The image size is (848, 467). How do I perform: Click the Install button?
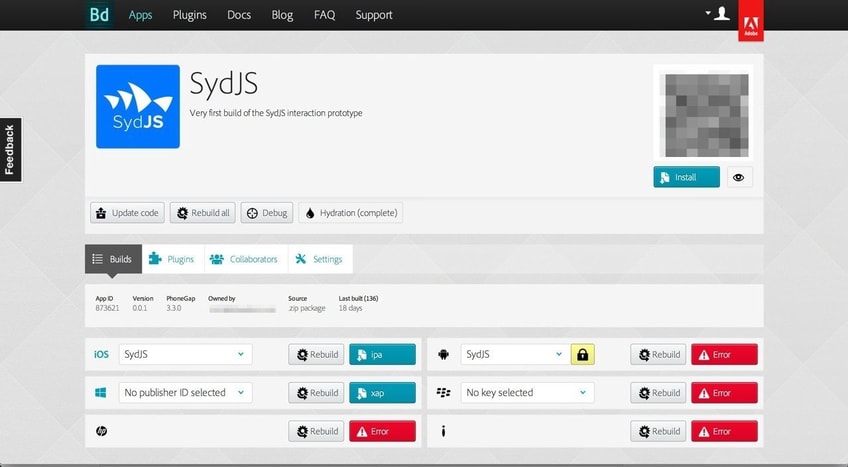686,177
